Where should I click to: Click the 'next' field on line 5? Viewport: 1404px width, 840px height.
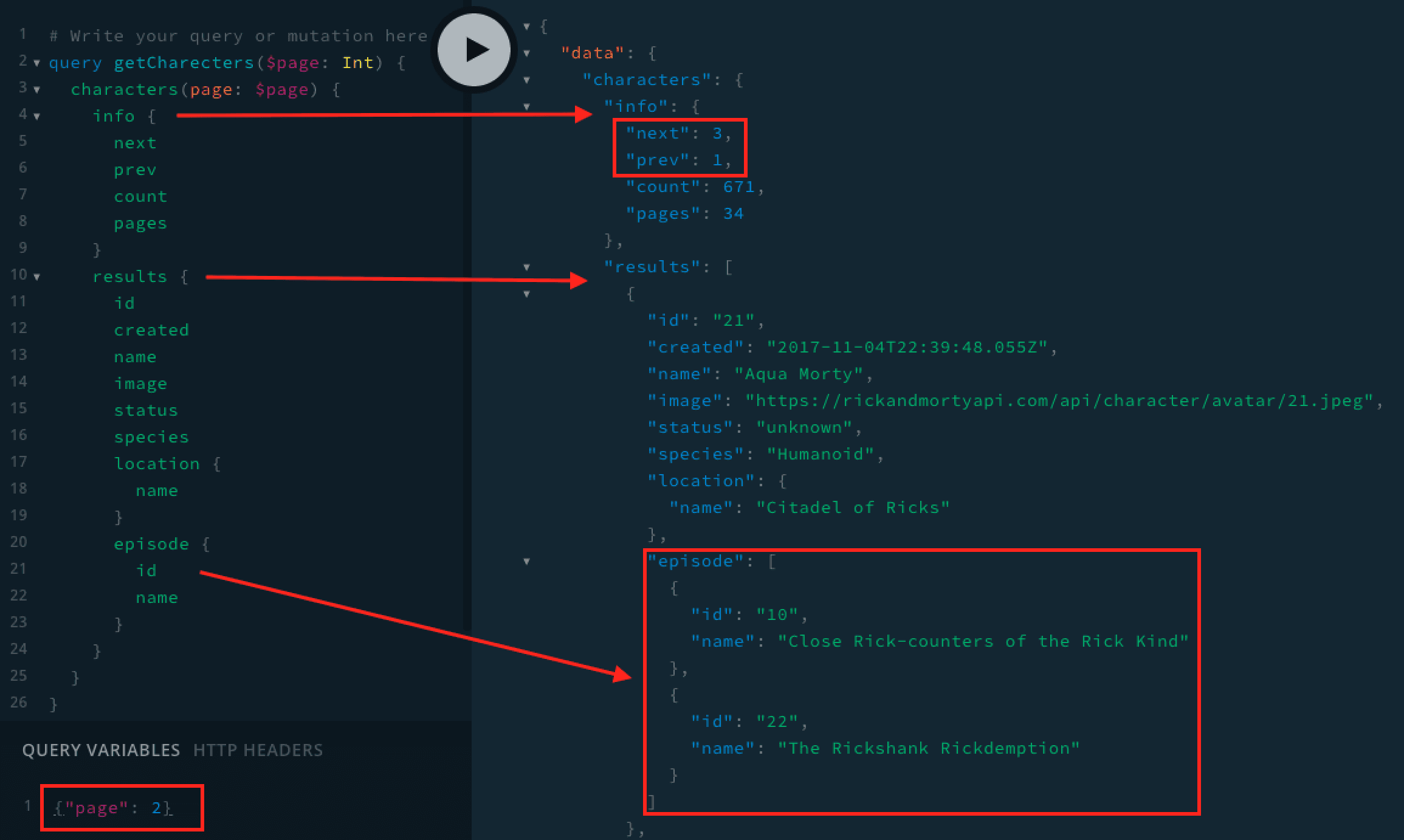tap(135, 143)
